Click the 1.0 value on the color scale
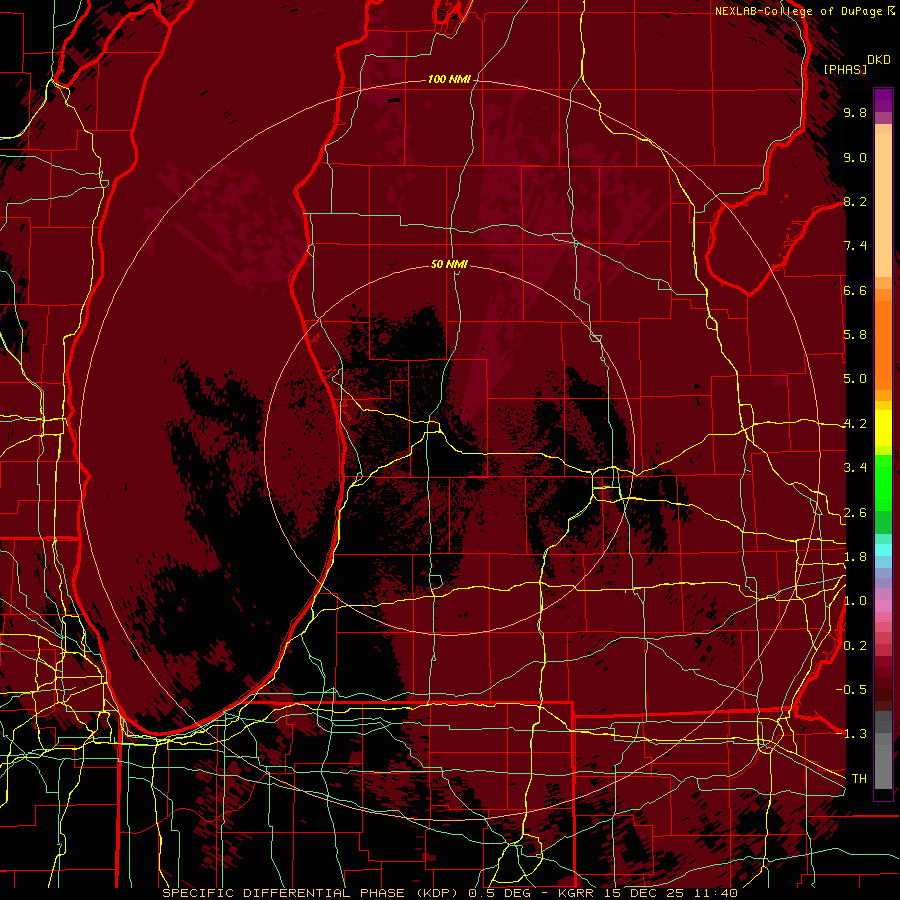 pos(855,601)
